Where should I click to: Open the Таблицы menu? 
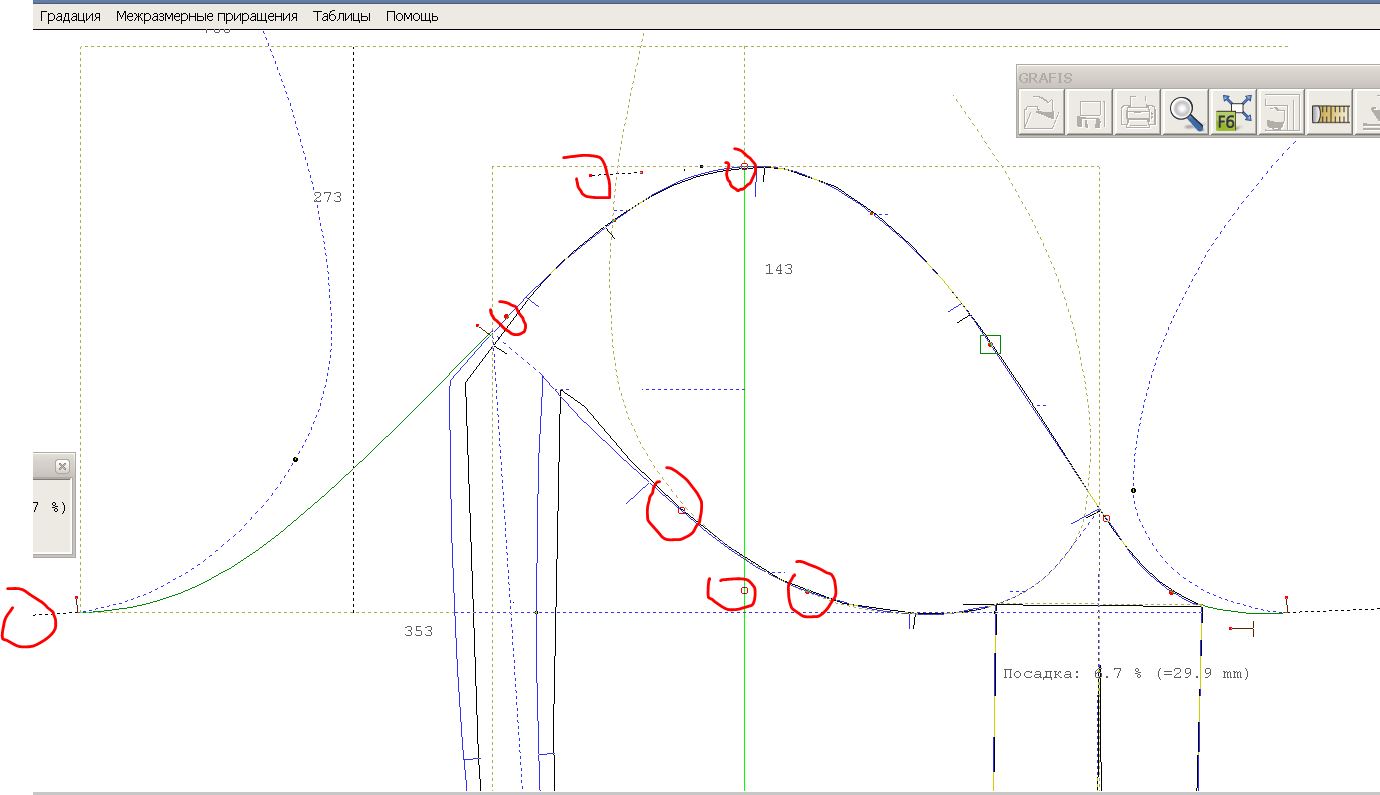point(342,16)
